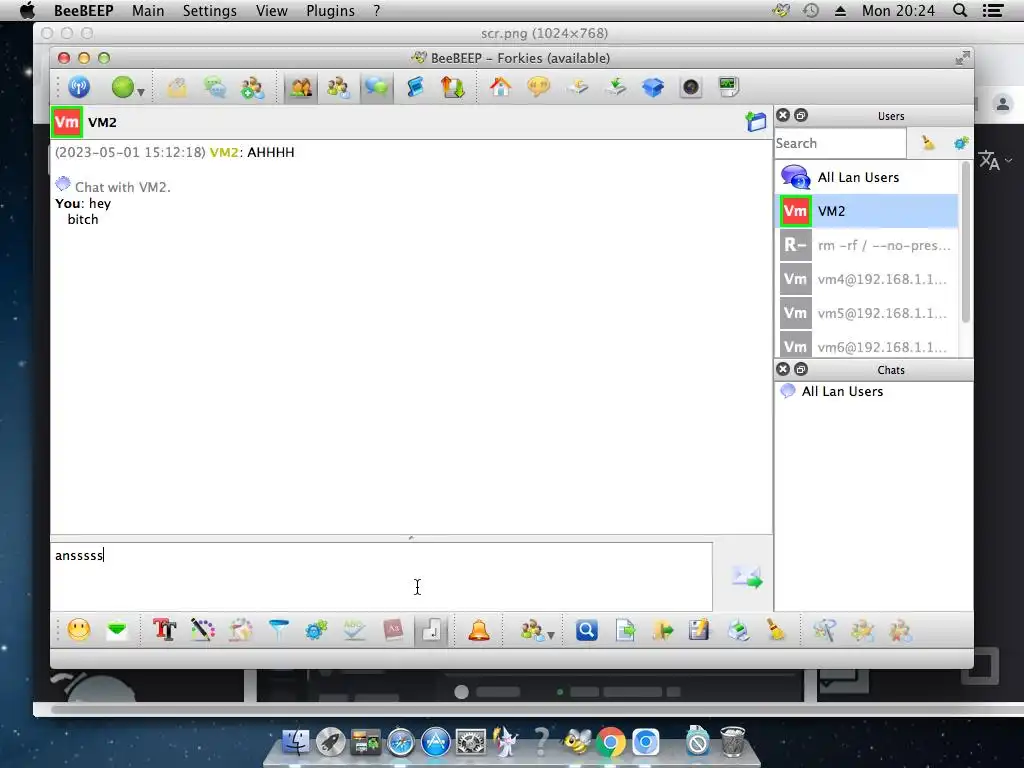Viewport: 1024px width, 768px height.
Task: Click the create group icon with green plus
Action: coord(252,88)
